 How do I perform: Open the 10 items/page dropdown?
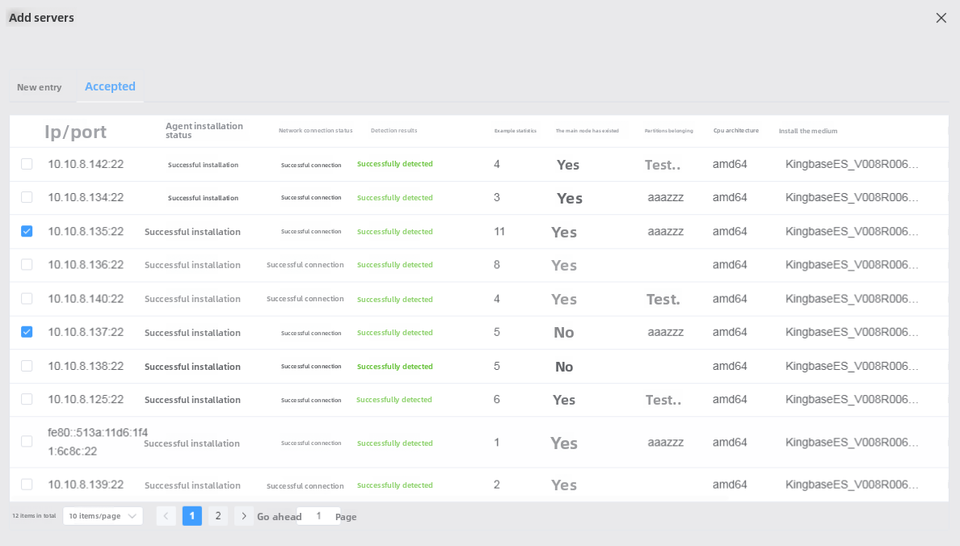click(x=102, y=516)
